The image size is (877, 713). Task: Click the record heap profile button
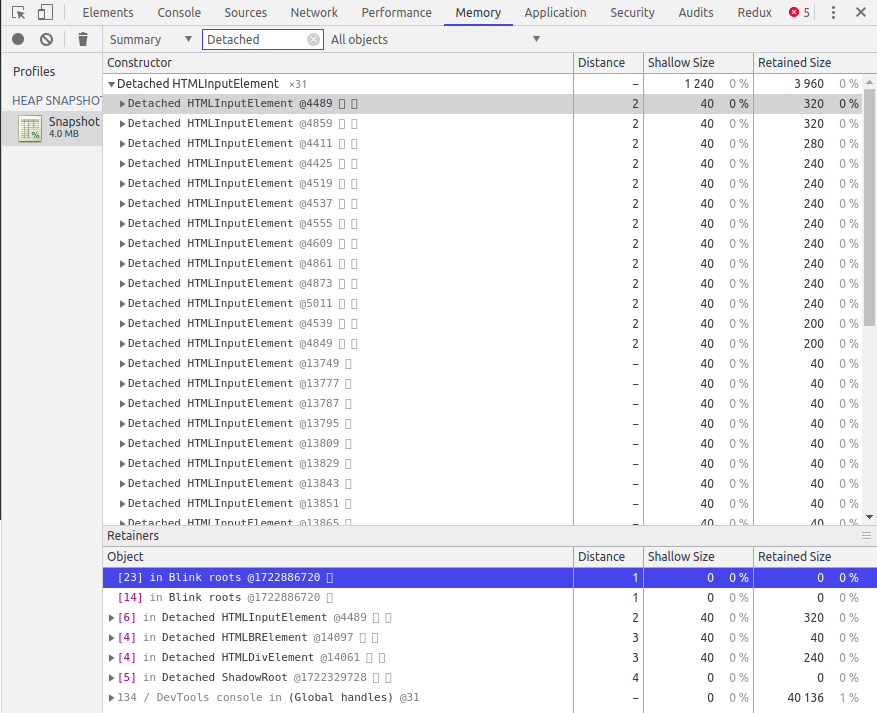[18, 39]
